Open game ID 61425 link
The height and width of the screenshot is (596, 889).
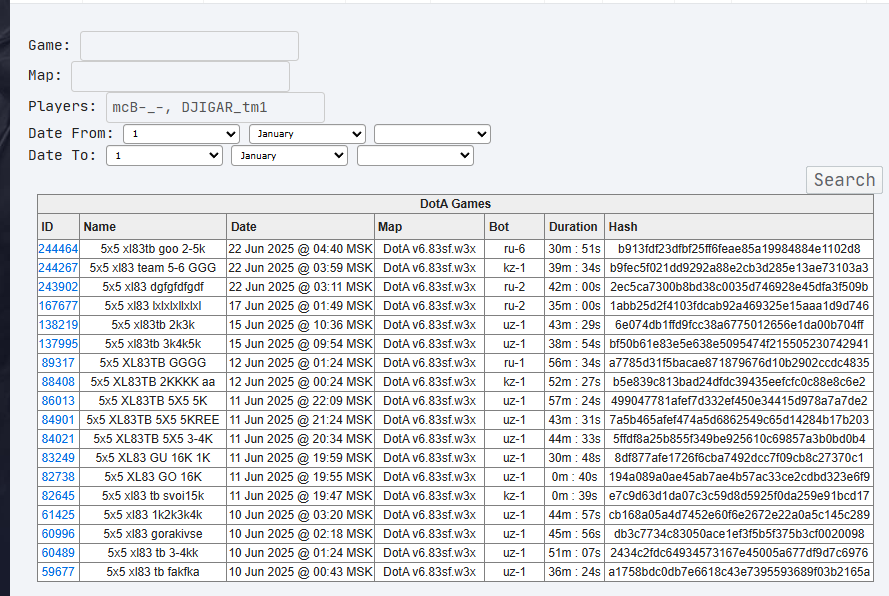pyautogui.click(x=58, y=515)
